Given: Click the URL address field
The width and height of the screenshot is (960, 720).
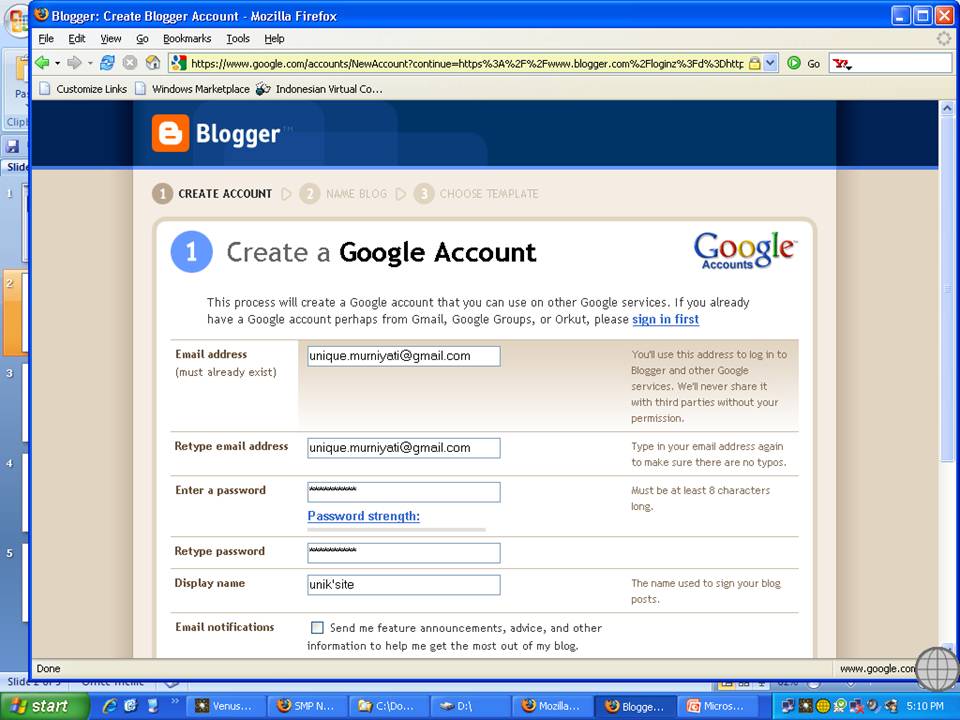Looking at the screenshot, I should (x=467, y=63).
